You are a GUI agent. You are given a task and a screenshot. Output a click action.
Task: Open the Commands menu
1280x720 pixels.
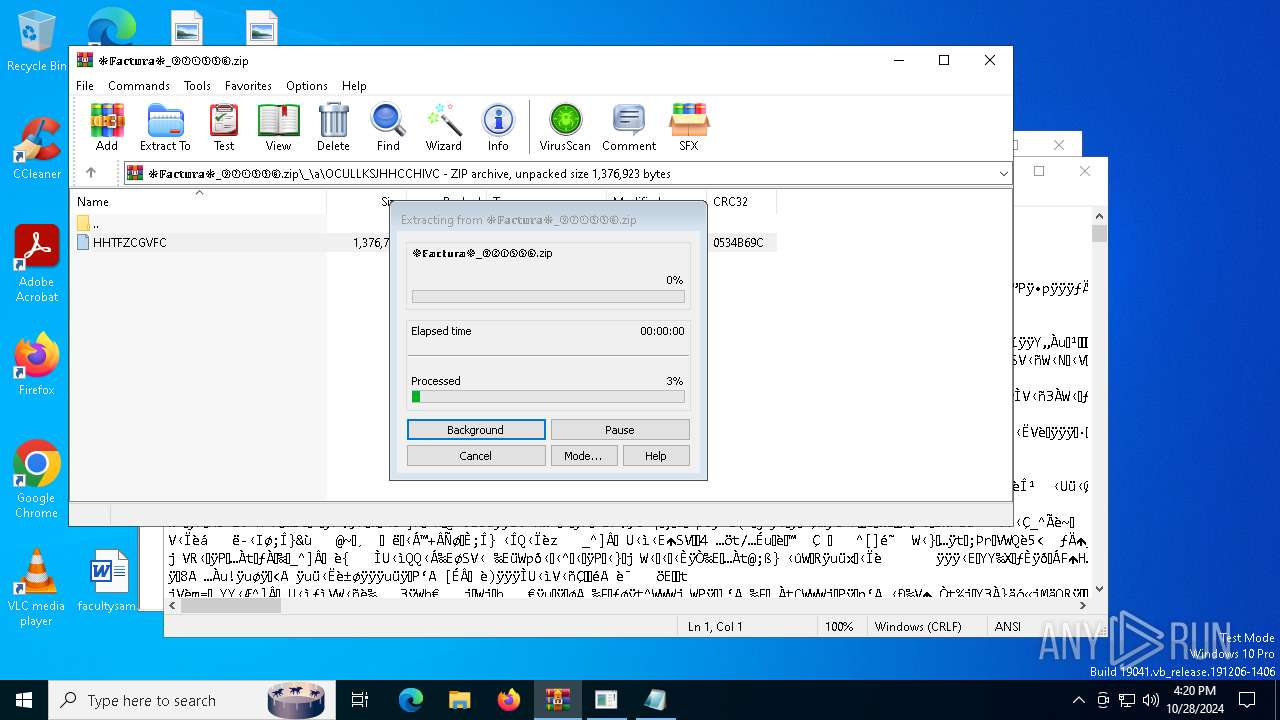[139, 86]
